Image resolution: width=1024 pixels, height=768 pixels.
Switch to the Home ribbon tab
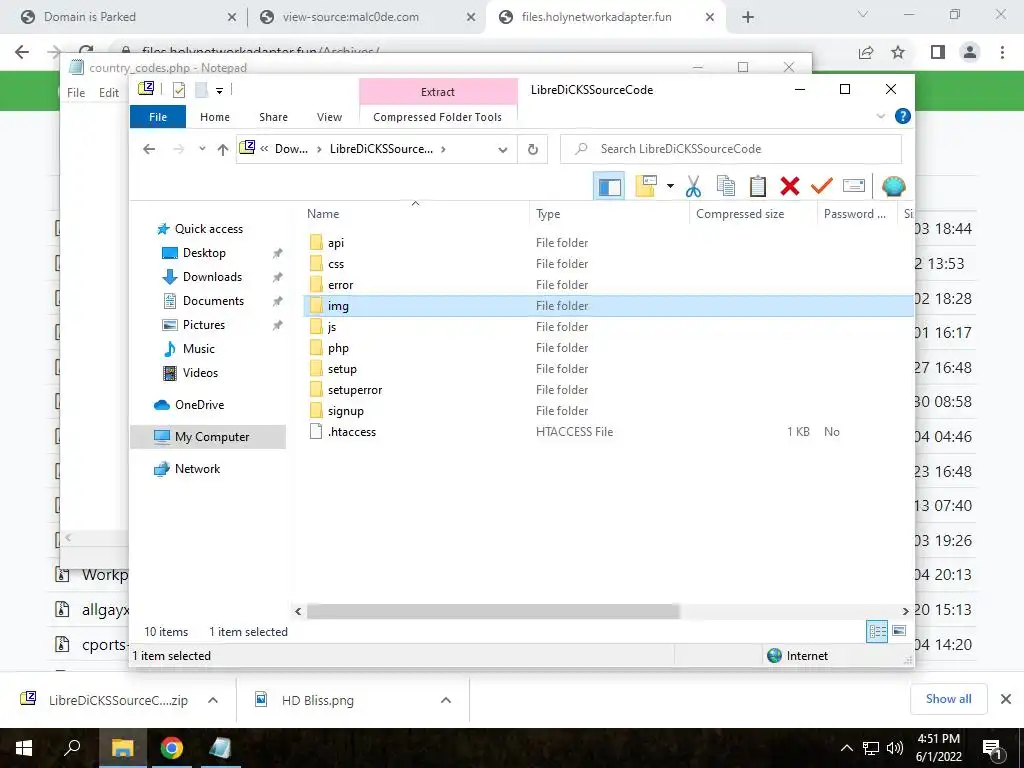(x=215, y=117)
